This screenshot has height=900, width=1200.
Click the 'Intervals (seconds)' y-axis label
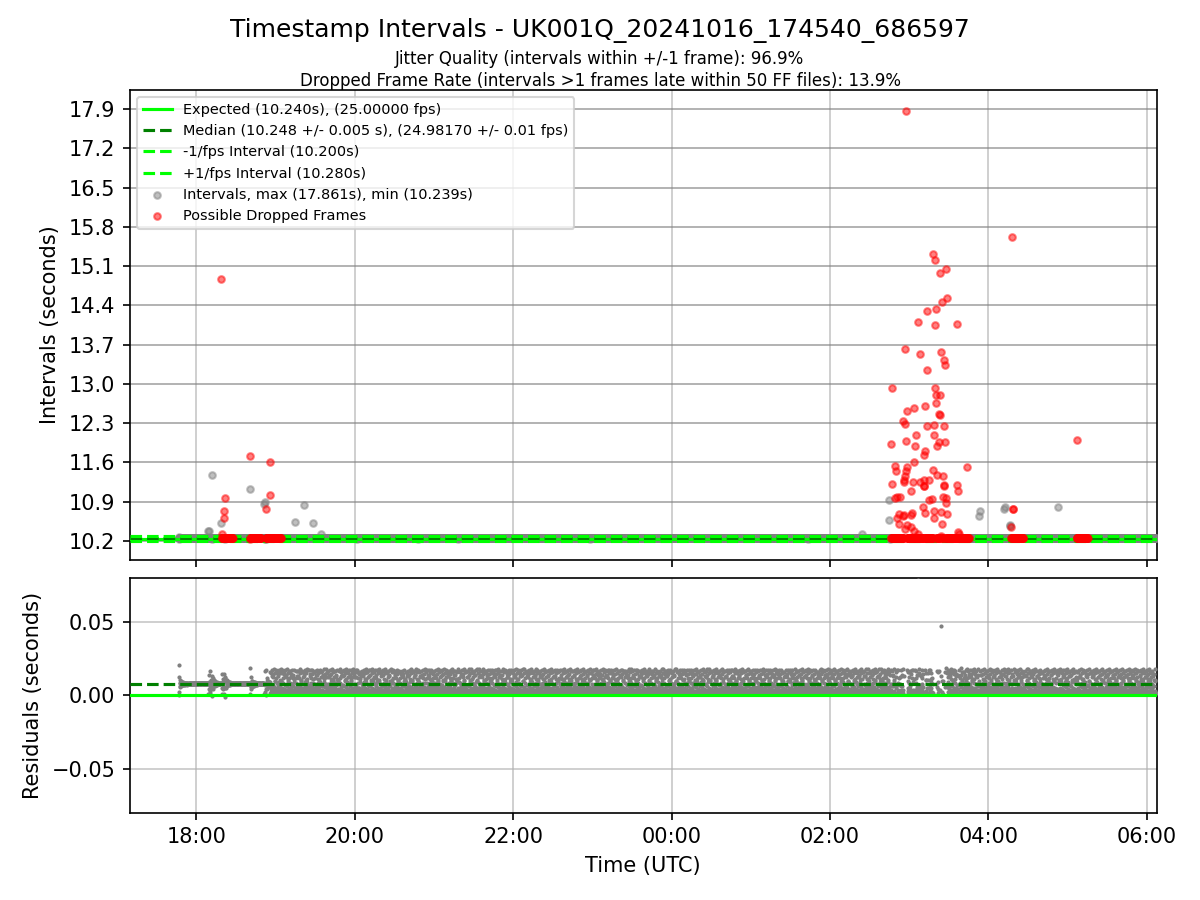(x=48, y=324)
